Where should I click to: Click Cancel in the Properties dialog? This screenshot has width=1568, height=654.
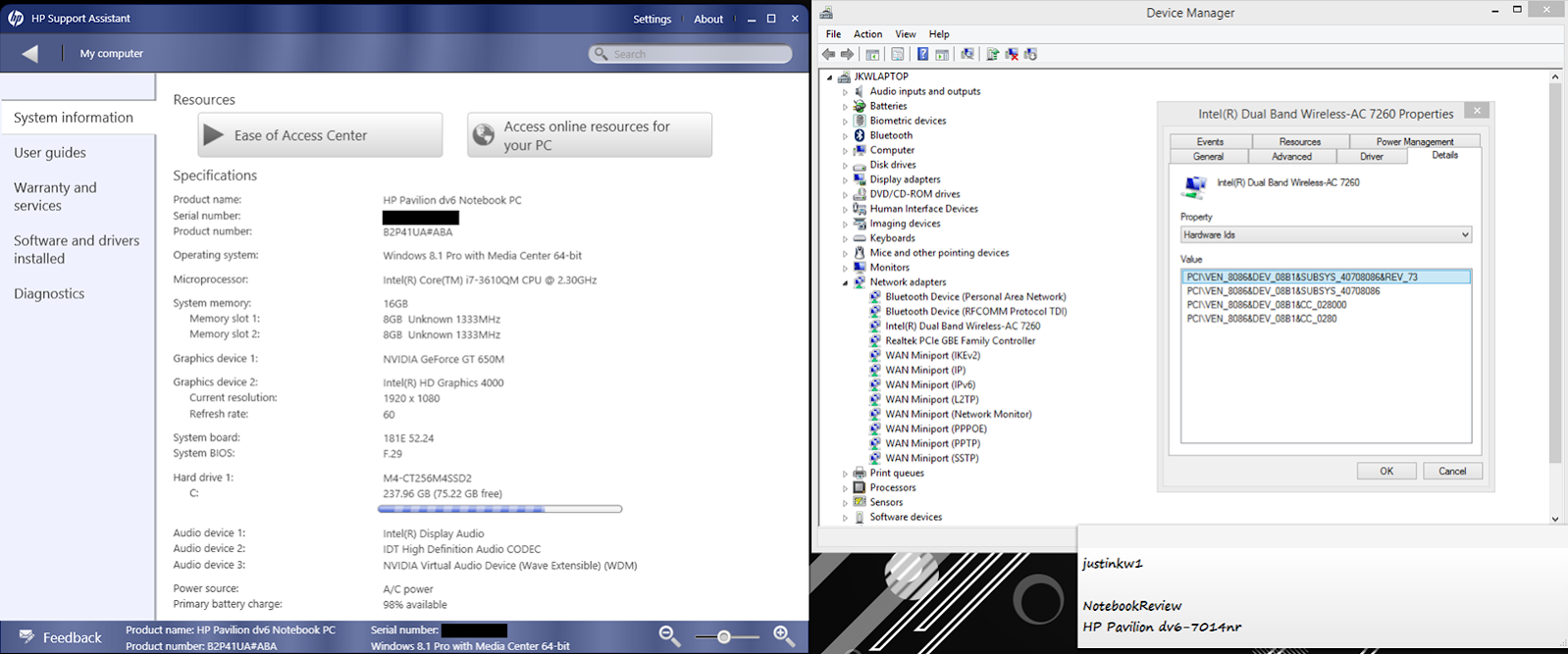tap(1452, 471)
